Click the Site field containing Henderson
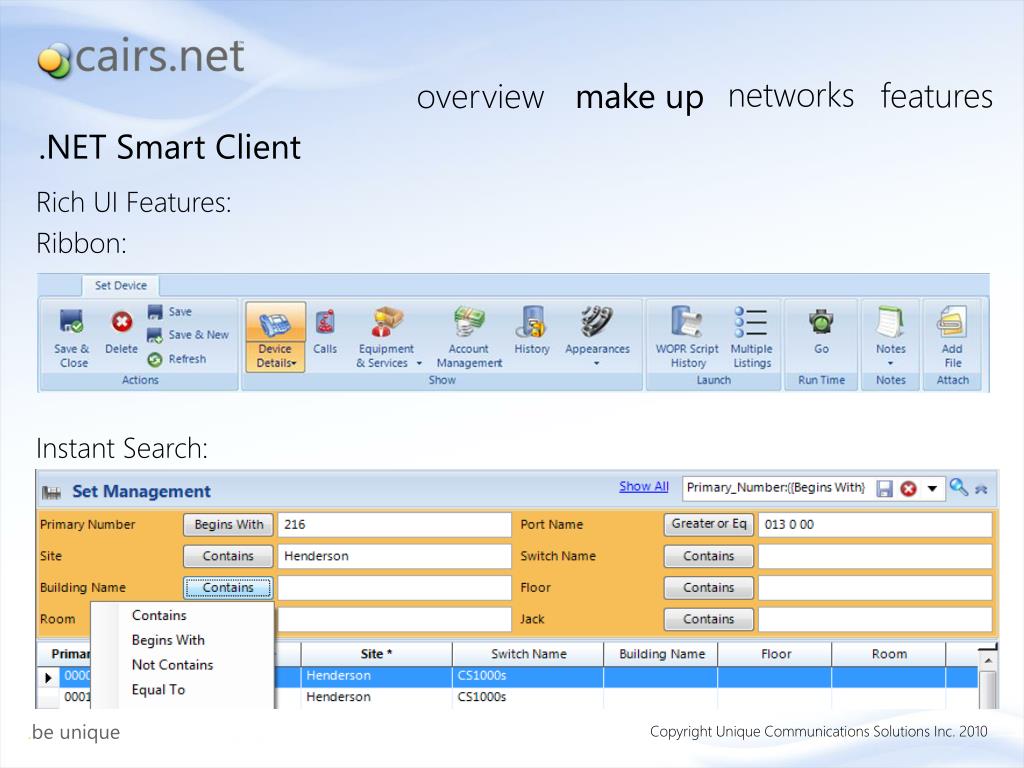 [394, 556]
